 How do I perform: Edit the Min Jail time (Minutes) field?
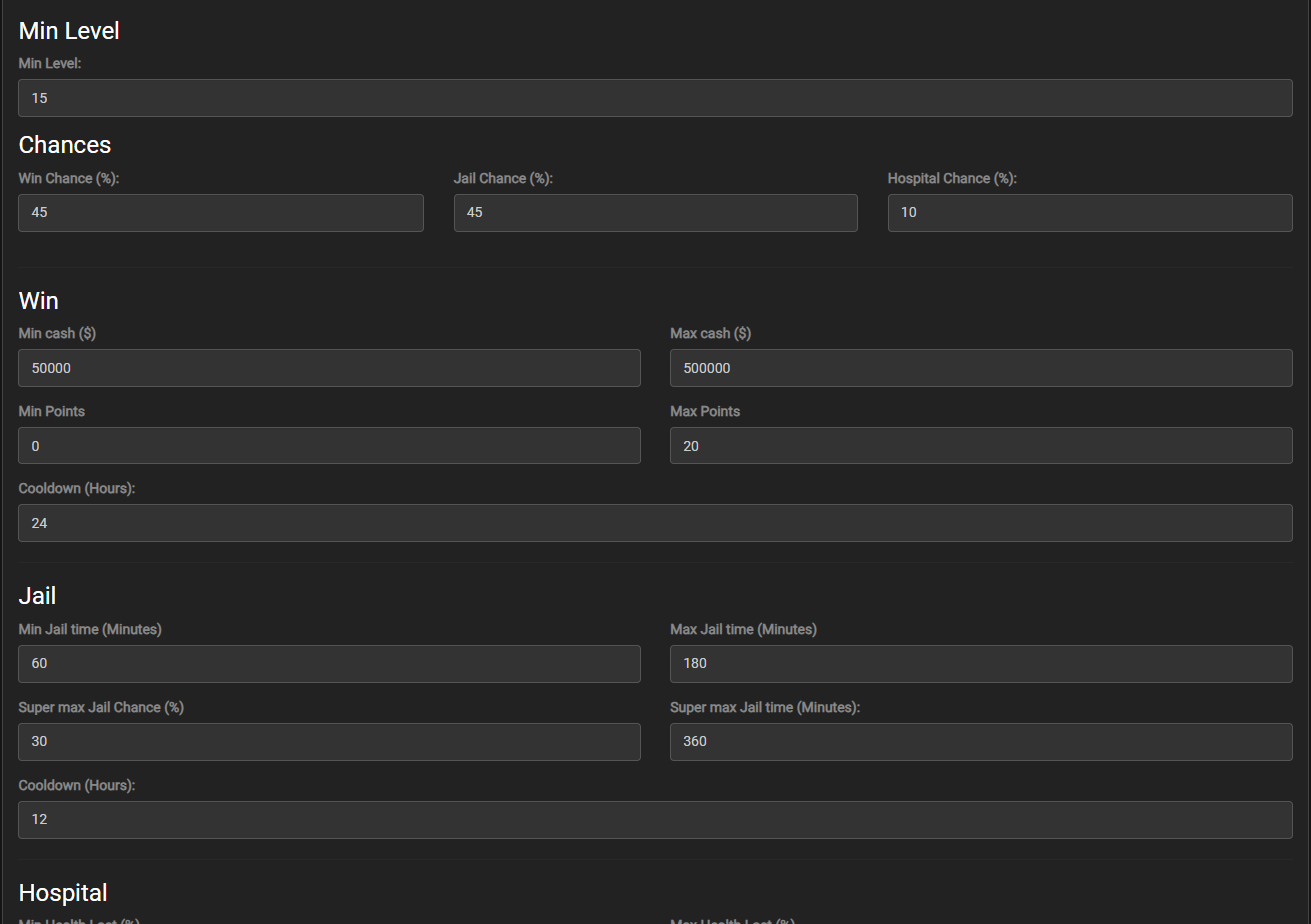[329, 664]
